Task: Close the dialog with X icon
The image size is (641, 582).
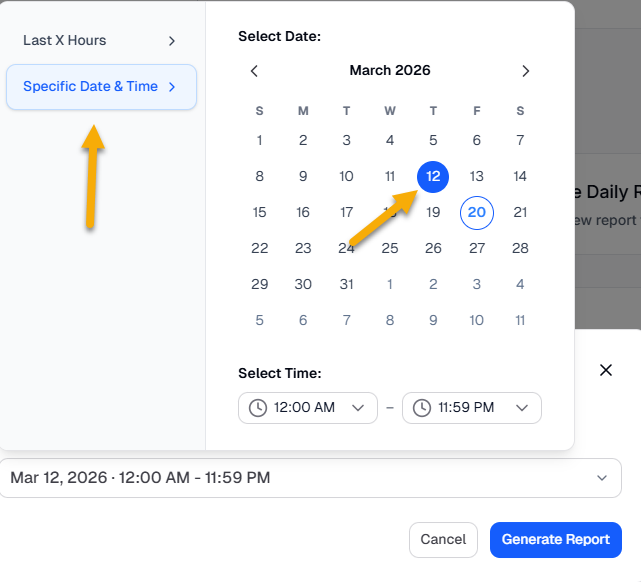Action: pos(605,370)
